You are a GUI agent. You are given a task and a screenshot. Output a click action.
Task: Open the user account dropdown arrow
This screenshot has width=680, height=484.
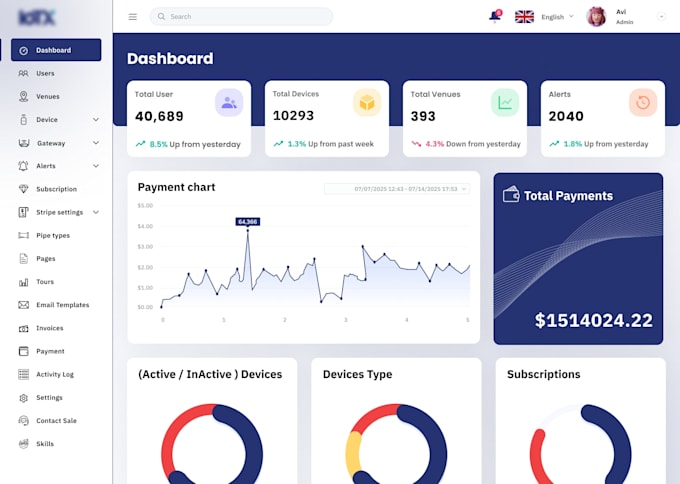coord(661,16)
